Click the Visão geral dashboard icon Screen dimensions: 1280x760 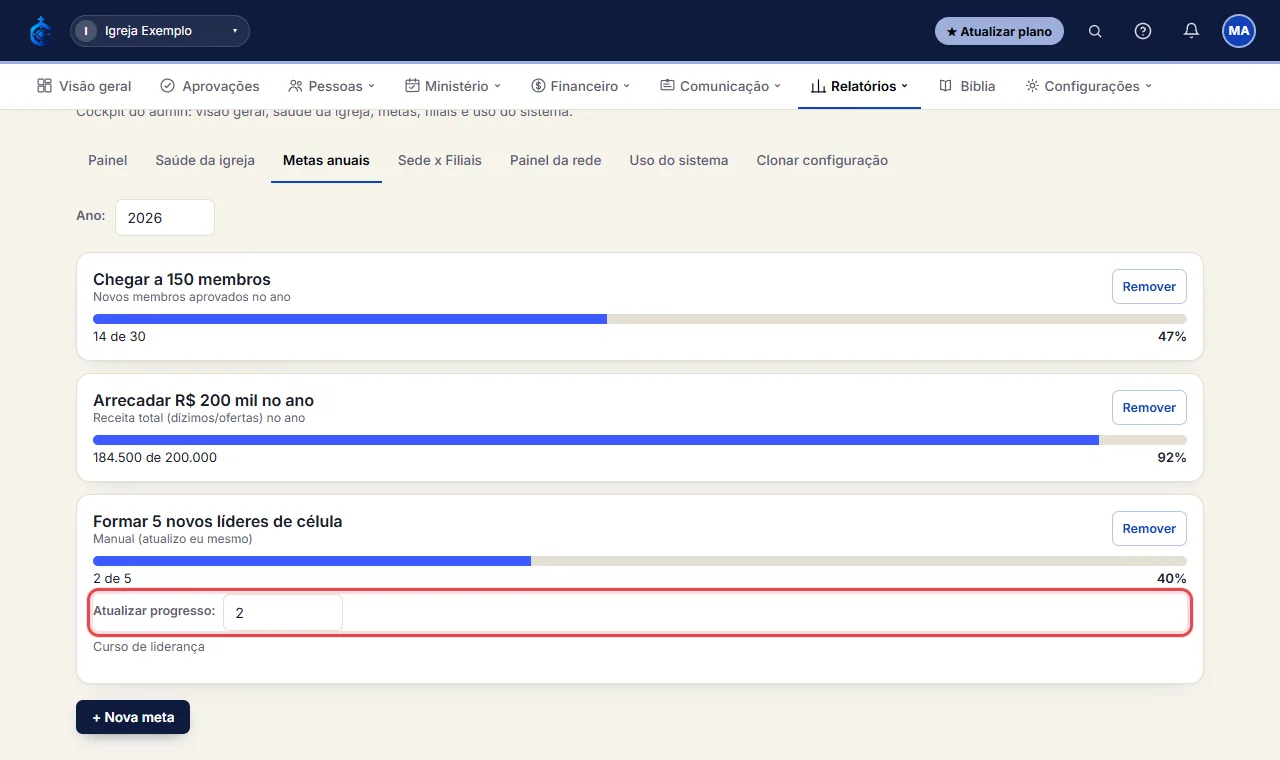click(44, 86)
